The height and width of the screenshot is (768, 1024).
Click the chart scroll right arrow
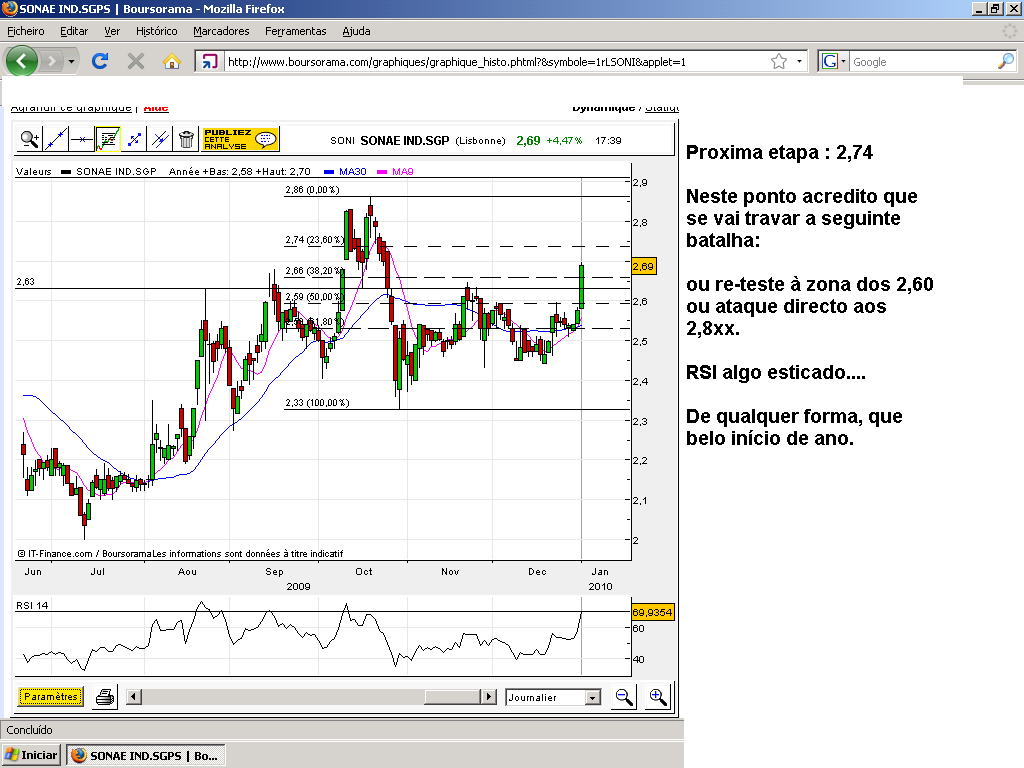coord(488,697)
